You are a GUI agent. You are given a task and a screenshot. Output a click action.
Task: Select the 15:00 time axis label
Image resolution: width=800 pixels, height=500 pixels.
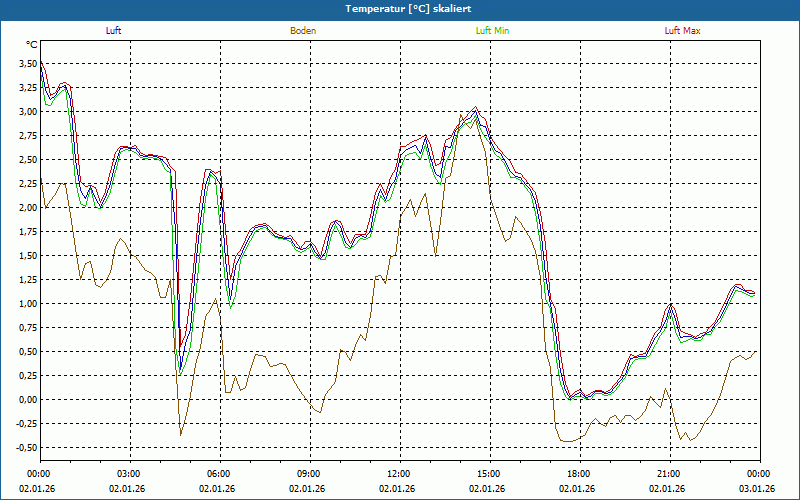[x=488, y=474]
